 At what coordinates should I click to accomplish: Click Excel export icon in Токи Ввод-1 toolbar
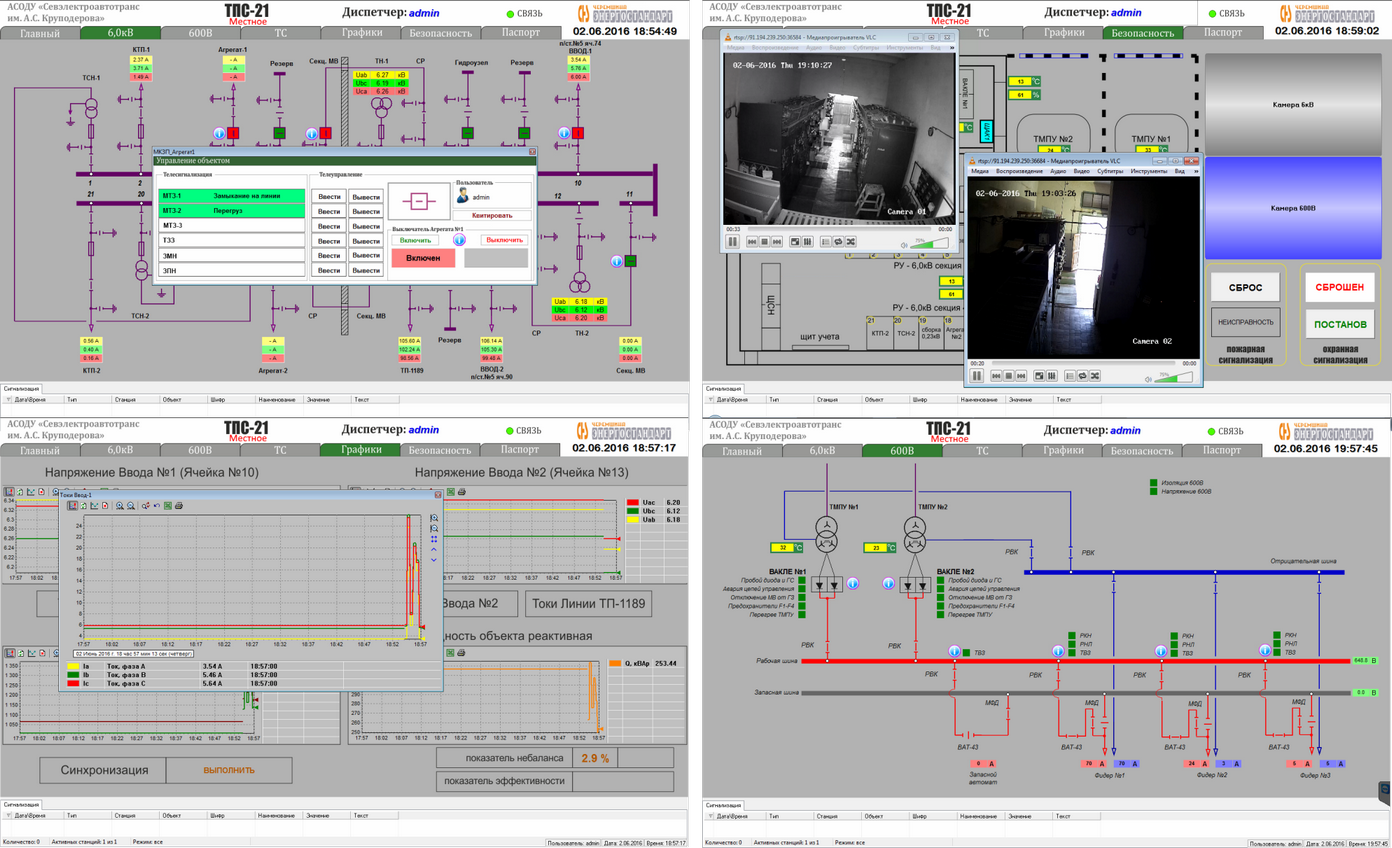[168, 506]
